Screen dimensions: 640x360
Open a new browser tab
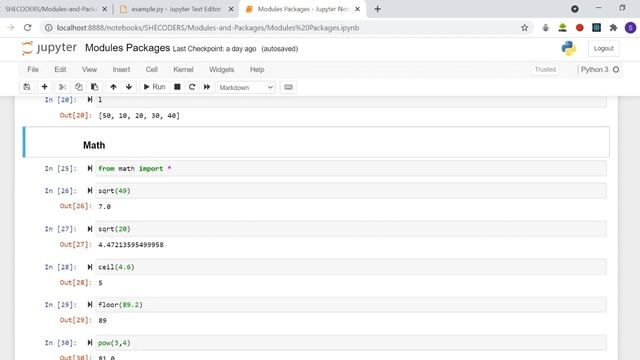pos(378,9)
